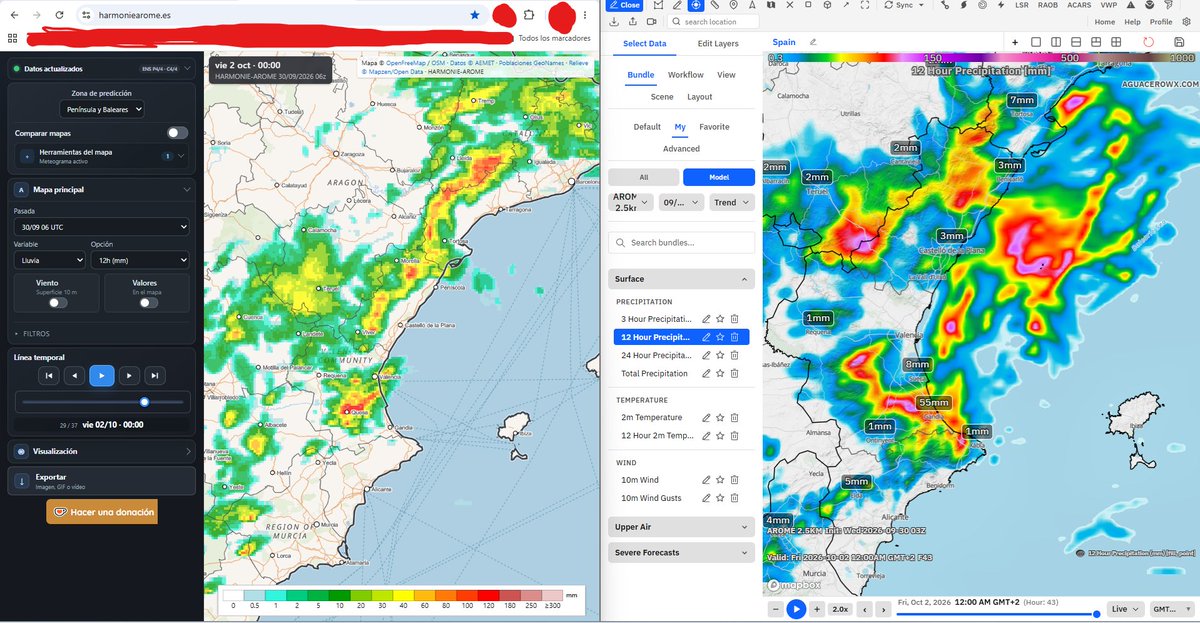Edit the Spain name with pencil icon
1200x623 pixels.
pyautogui.click(x=813, y=42)
